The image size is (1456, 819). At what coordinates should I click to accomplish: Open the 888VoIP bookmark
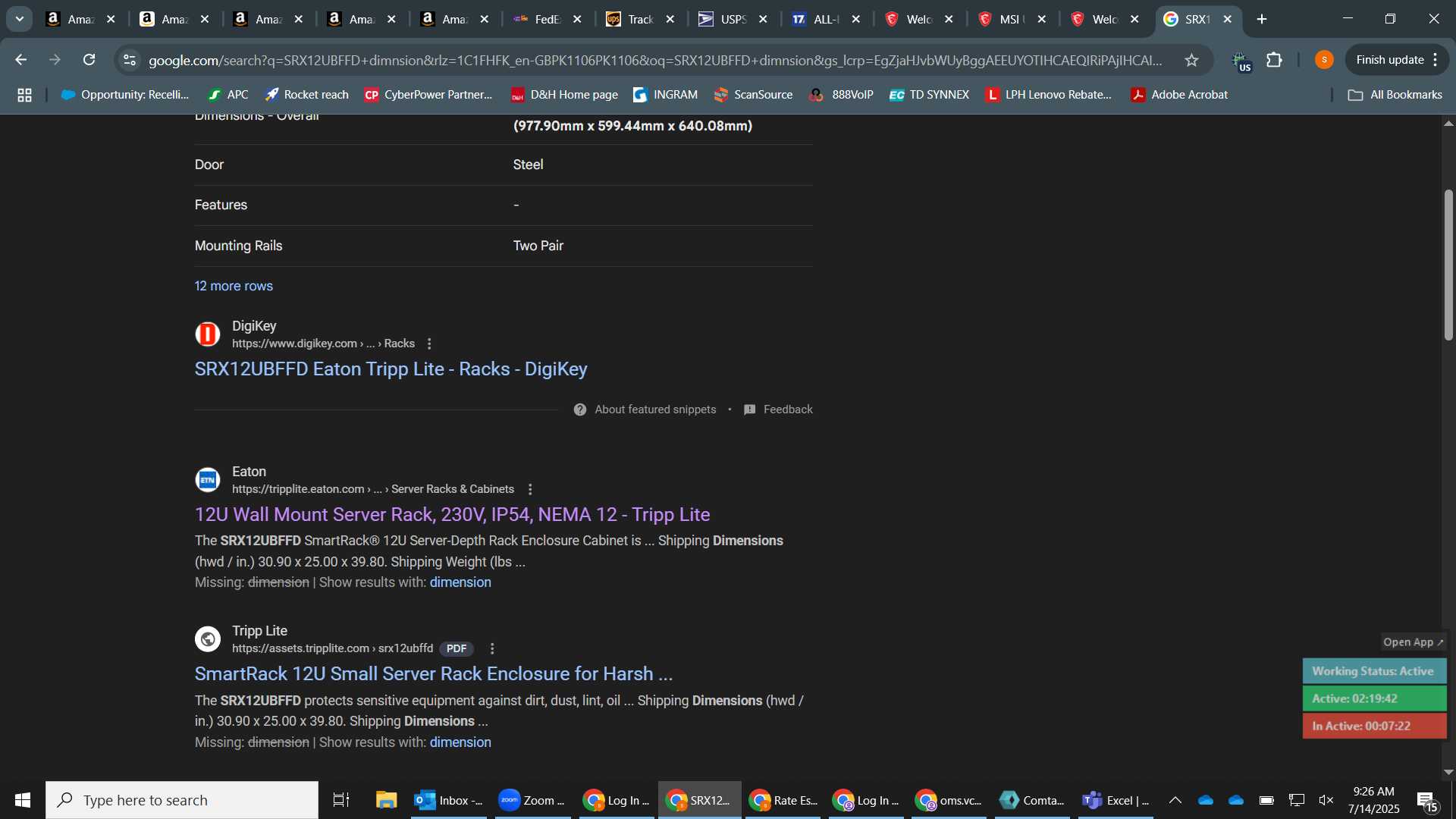(841, 95)
